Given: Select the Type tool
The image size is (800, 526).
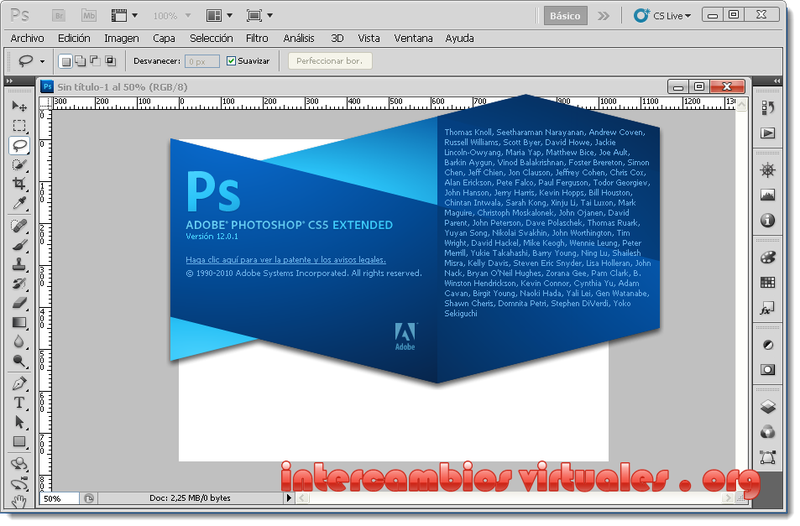Looking at the screenshot, I should point(19,403).
